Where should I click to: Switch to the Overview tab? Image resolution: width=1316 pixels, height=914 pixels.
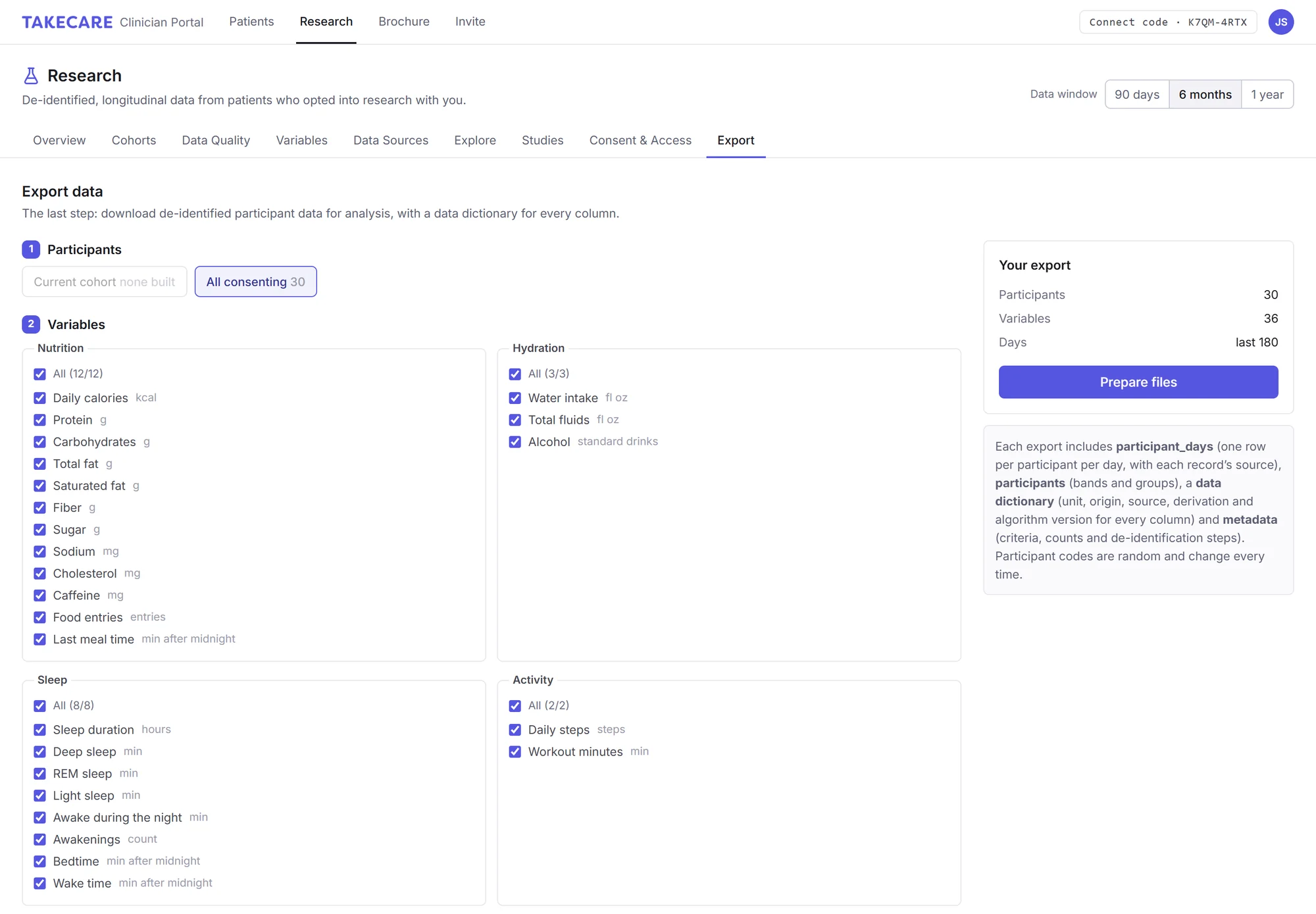point(59,140)
